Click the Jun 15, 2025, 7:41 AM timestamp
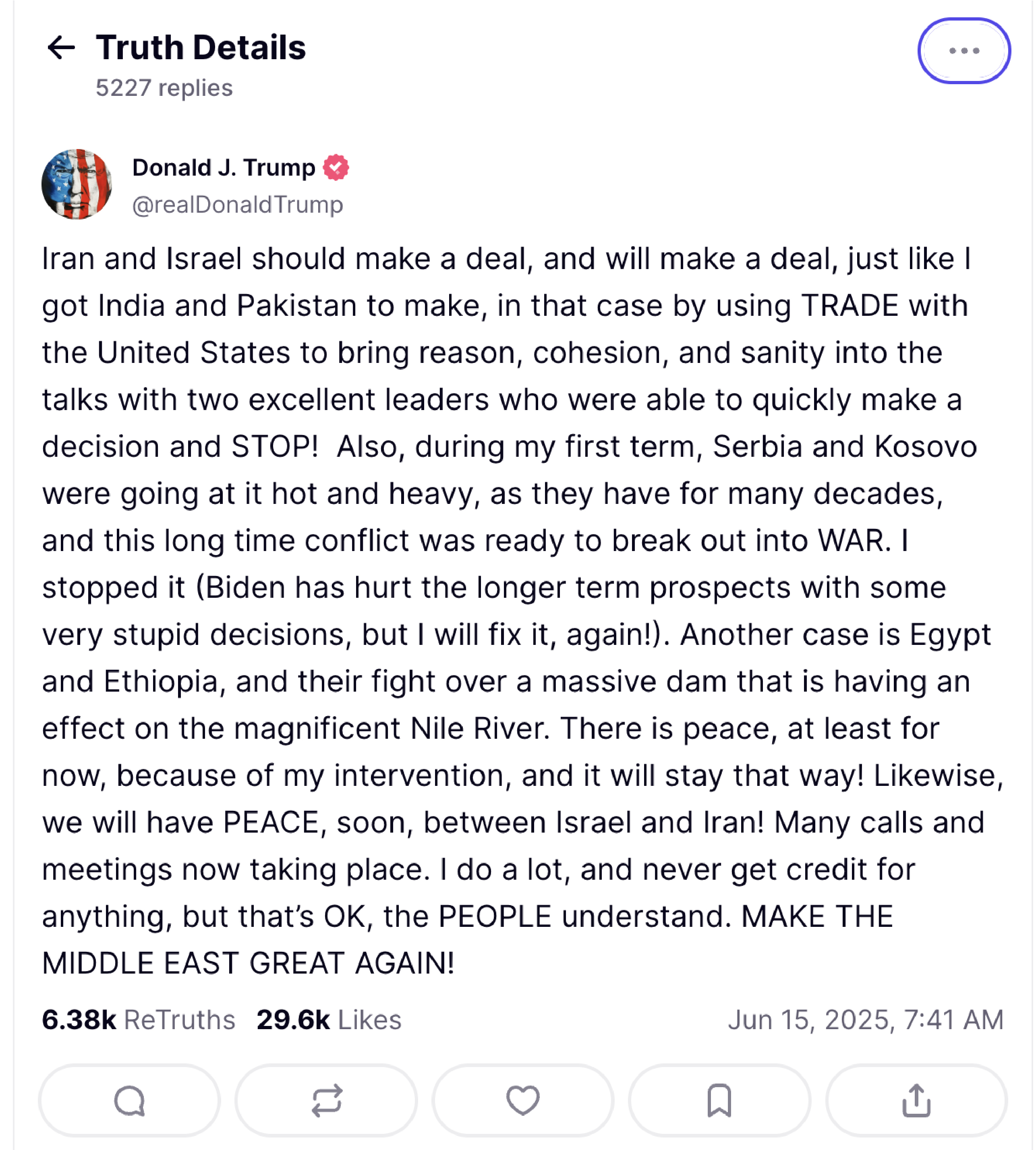Screen dimensions: 1036x1150 (x=865, y=1019)
